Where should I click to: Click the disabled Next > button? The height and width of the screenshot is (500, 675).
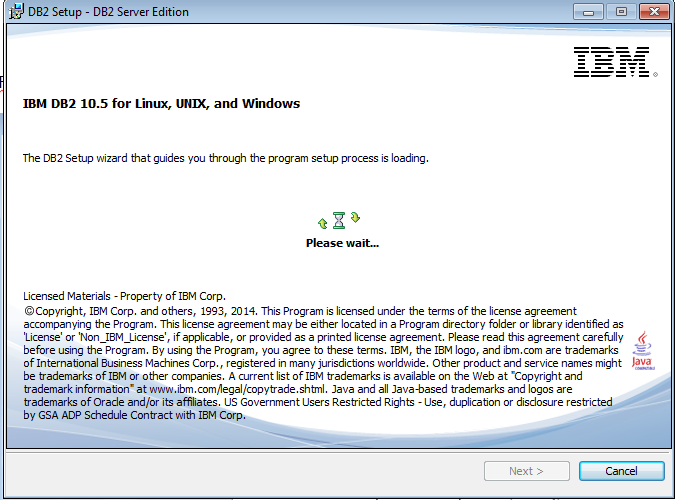click(526, 471)
